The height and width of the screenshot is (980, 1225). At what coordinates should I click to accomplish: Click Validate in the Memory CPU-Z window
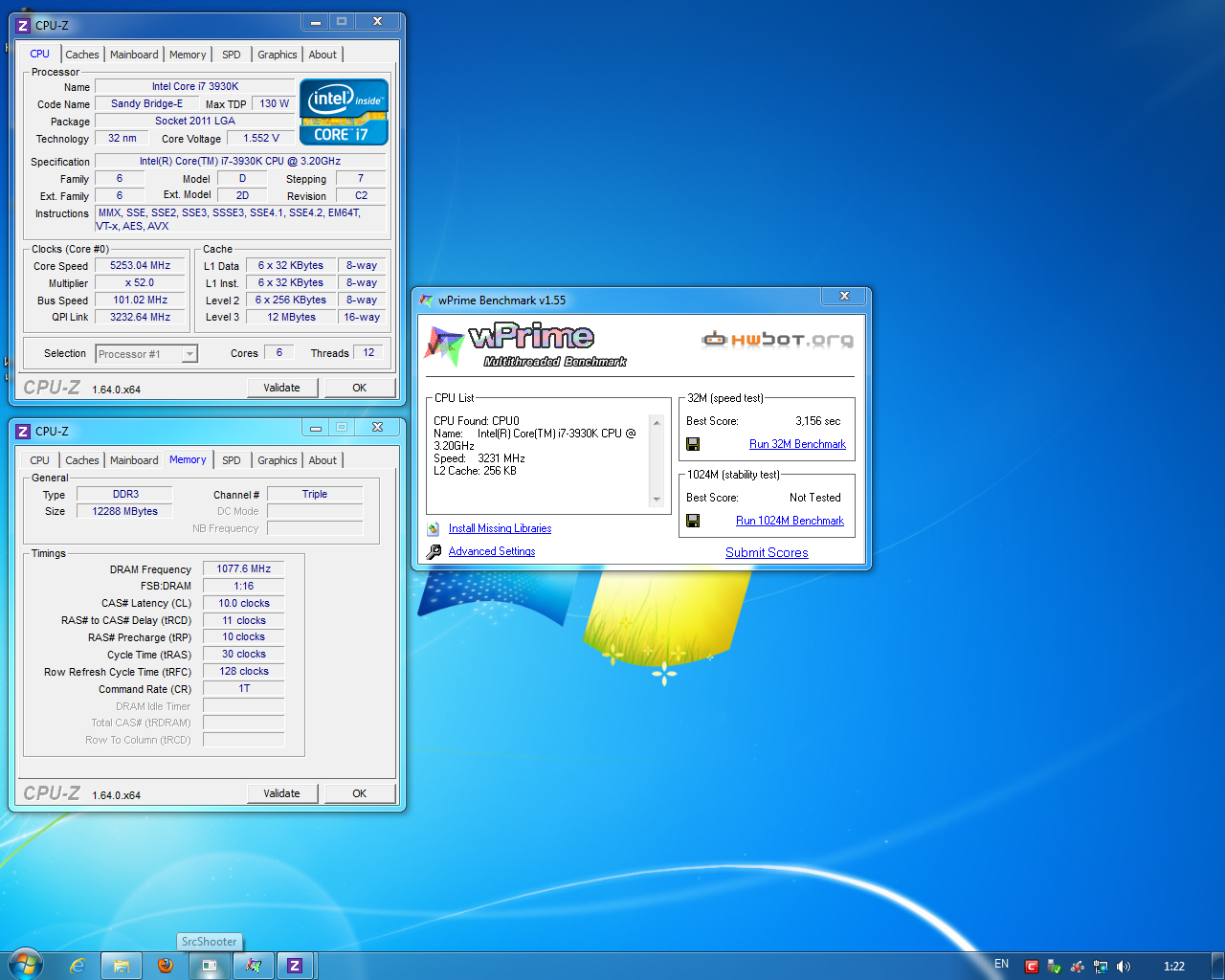(x=281, y=793)
